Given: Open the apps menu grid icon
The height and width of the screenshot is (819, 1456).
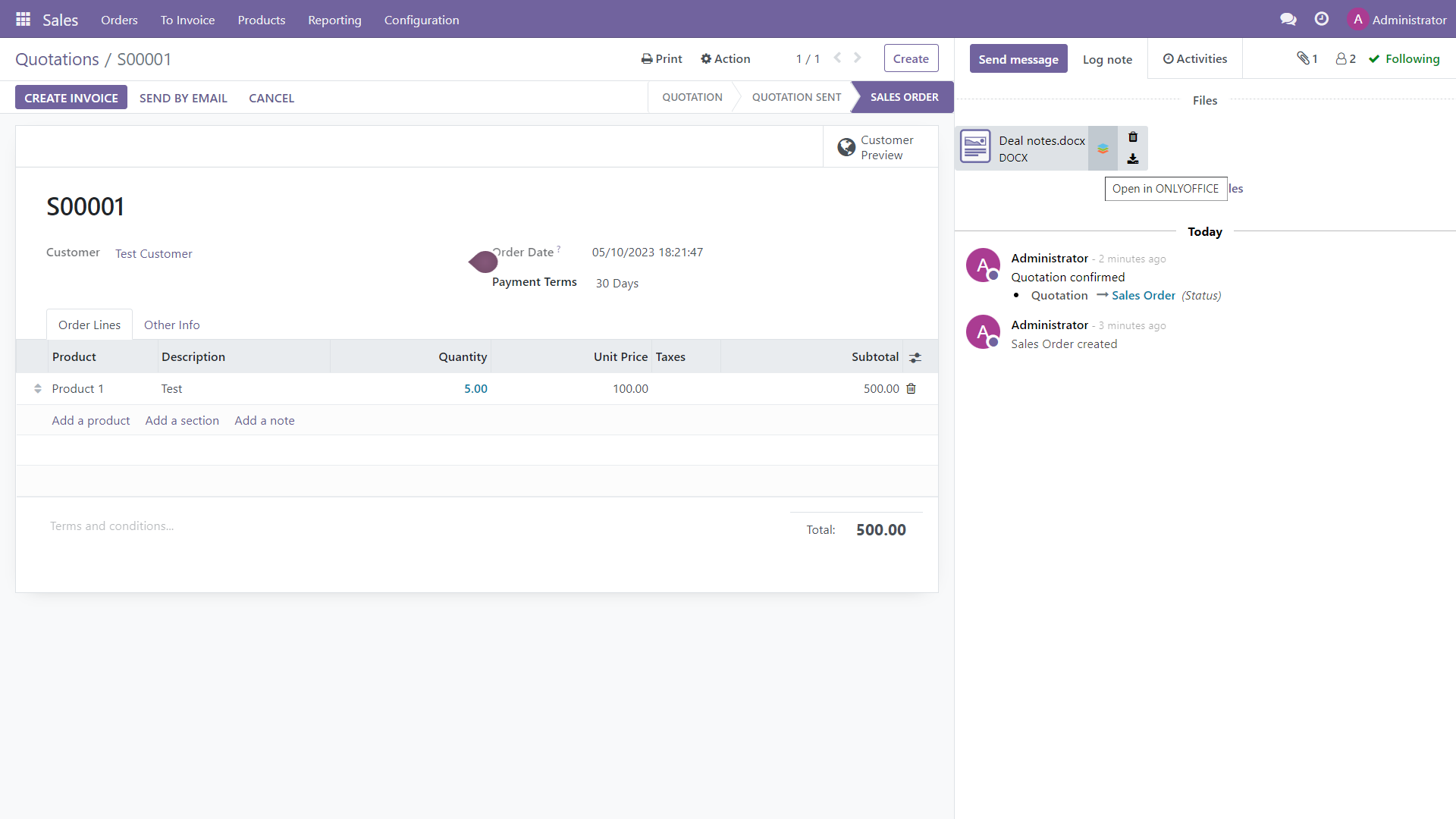Looking at the screenshot, I should coord(22,19).
